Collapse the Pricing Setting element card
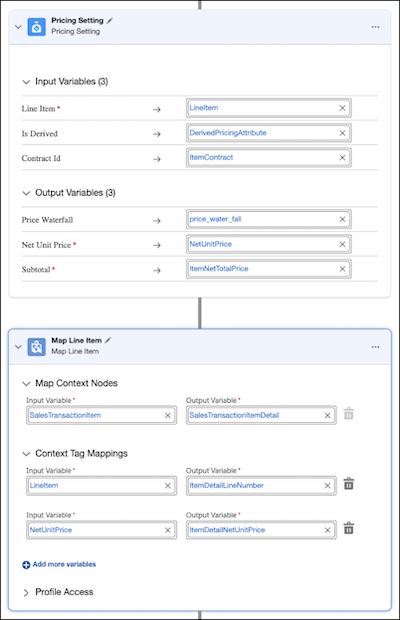 click(18, 27)
